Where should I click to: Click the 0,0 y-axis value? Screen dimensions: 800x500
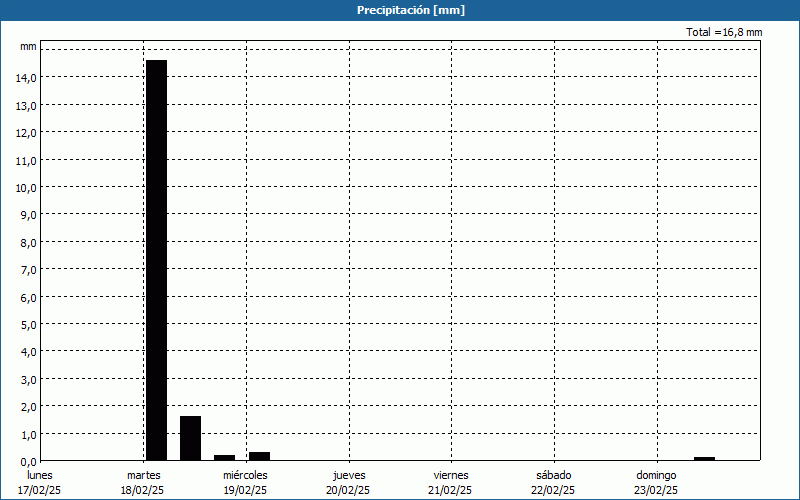[x=29, y=462]
